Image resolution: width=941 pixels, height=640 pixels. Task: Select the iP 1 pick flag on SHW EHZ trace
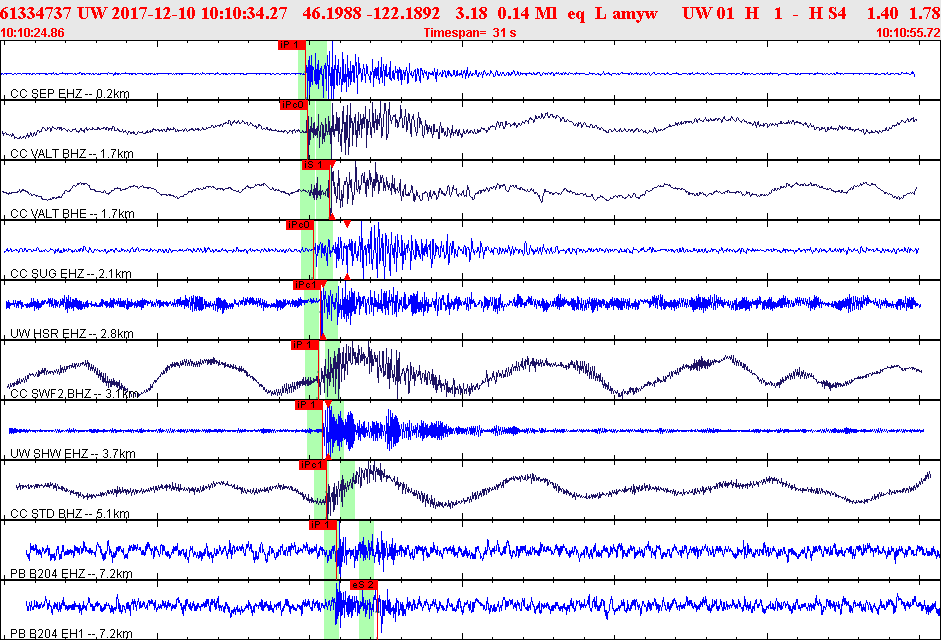309,405
